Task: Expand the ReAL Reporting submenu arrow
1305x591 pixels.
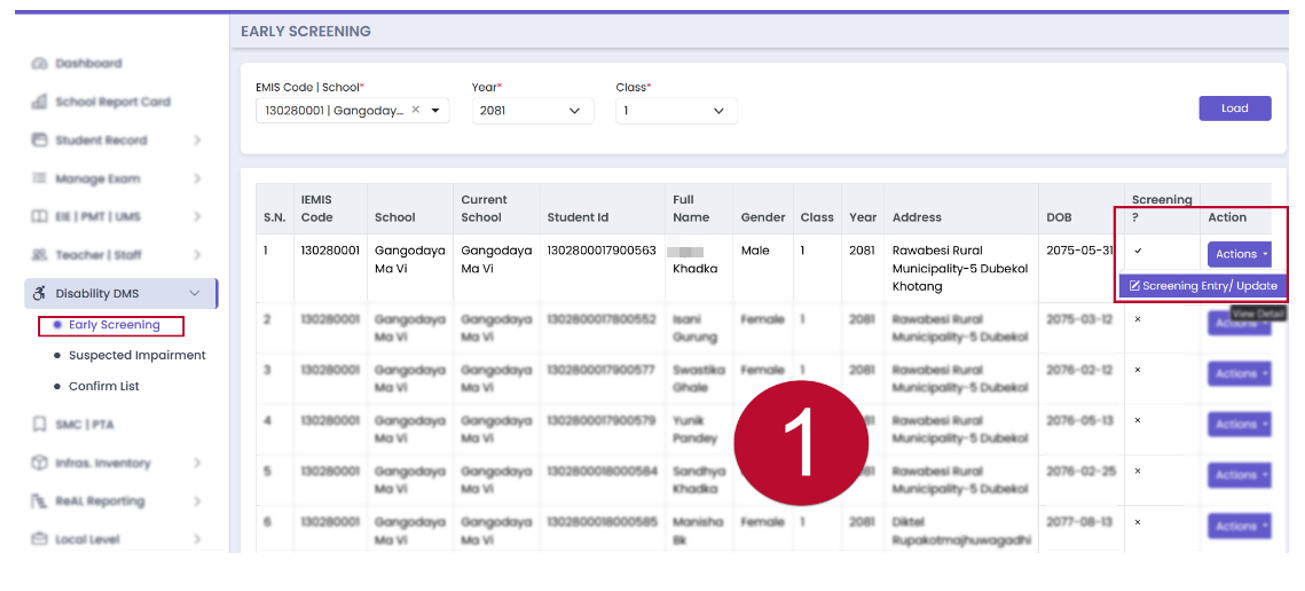Action: tap(196, 501)
